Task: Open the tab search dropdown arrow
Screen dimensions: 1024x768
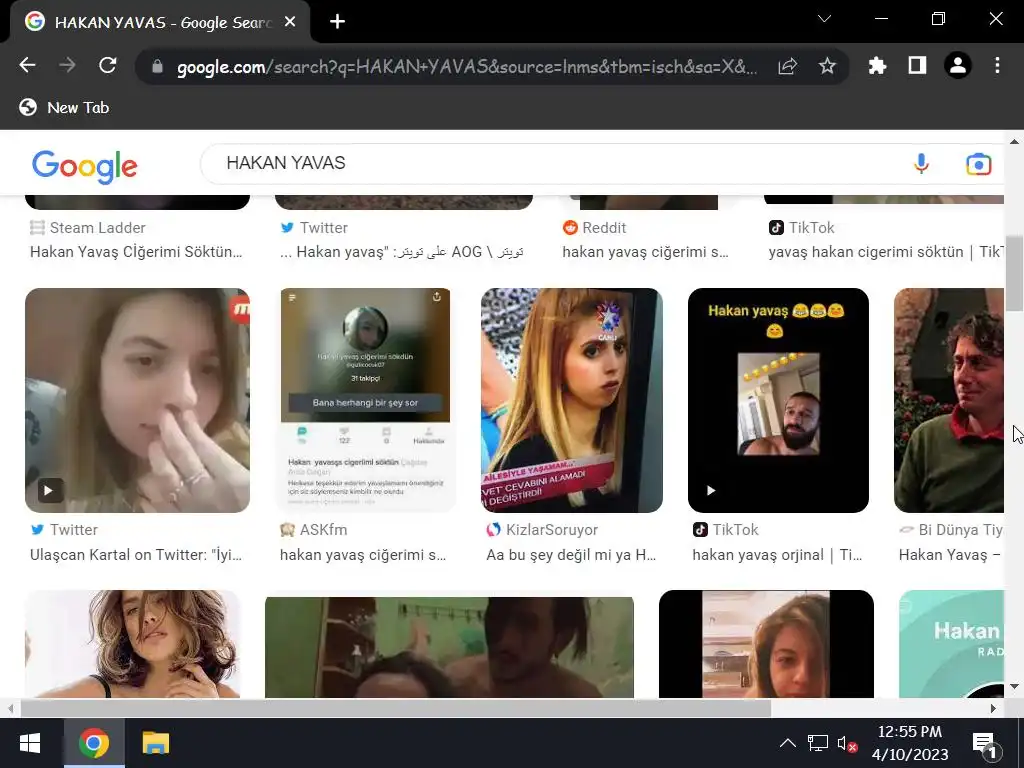Action: [825, 19]
